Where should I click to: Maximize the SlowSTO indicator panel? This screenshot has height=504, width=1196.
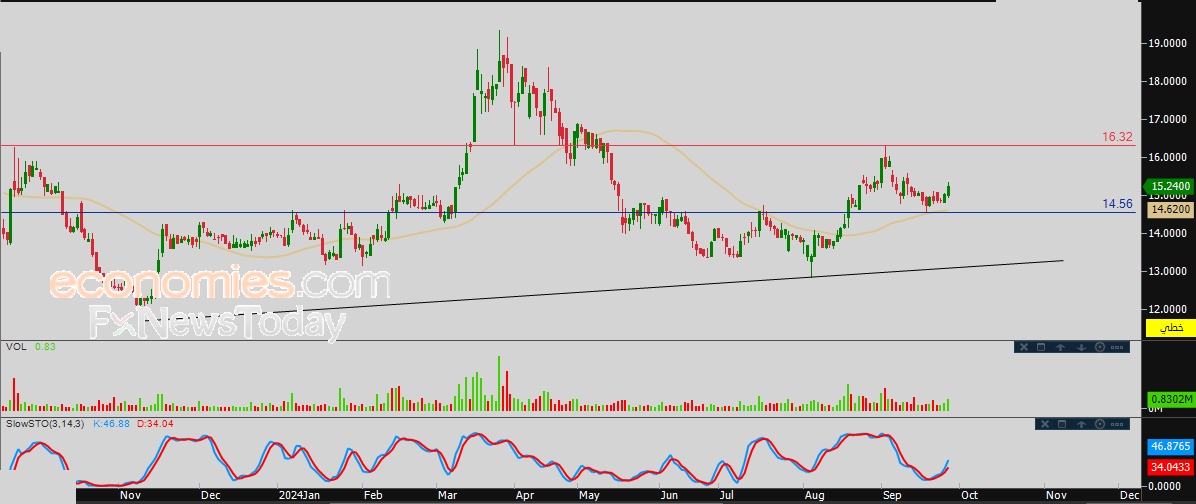[x=1063, y=424]
